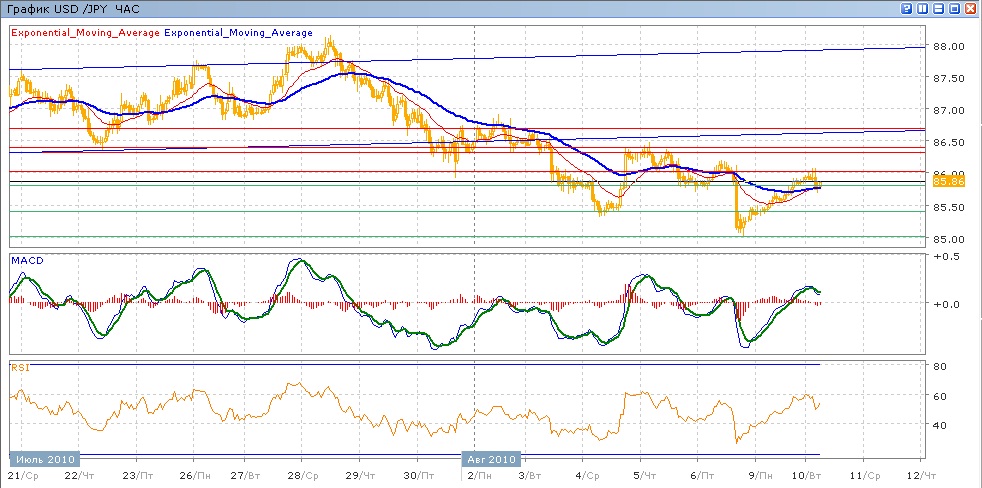The height and width of the screenshot is (488, 982).
Task: Select the red Exponential_Moving_Average label
Action: [85, 33]
